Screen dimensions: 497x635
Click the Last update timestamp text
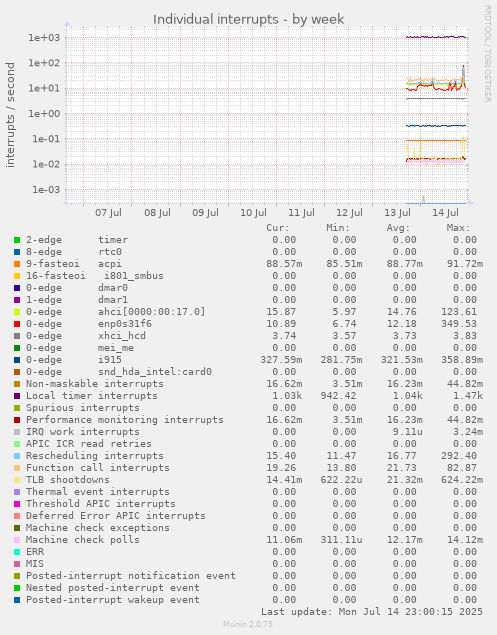point(371,612)
